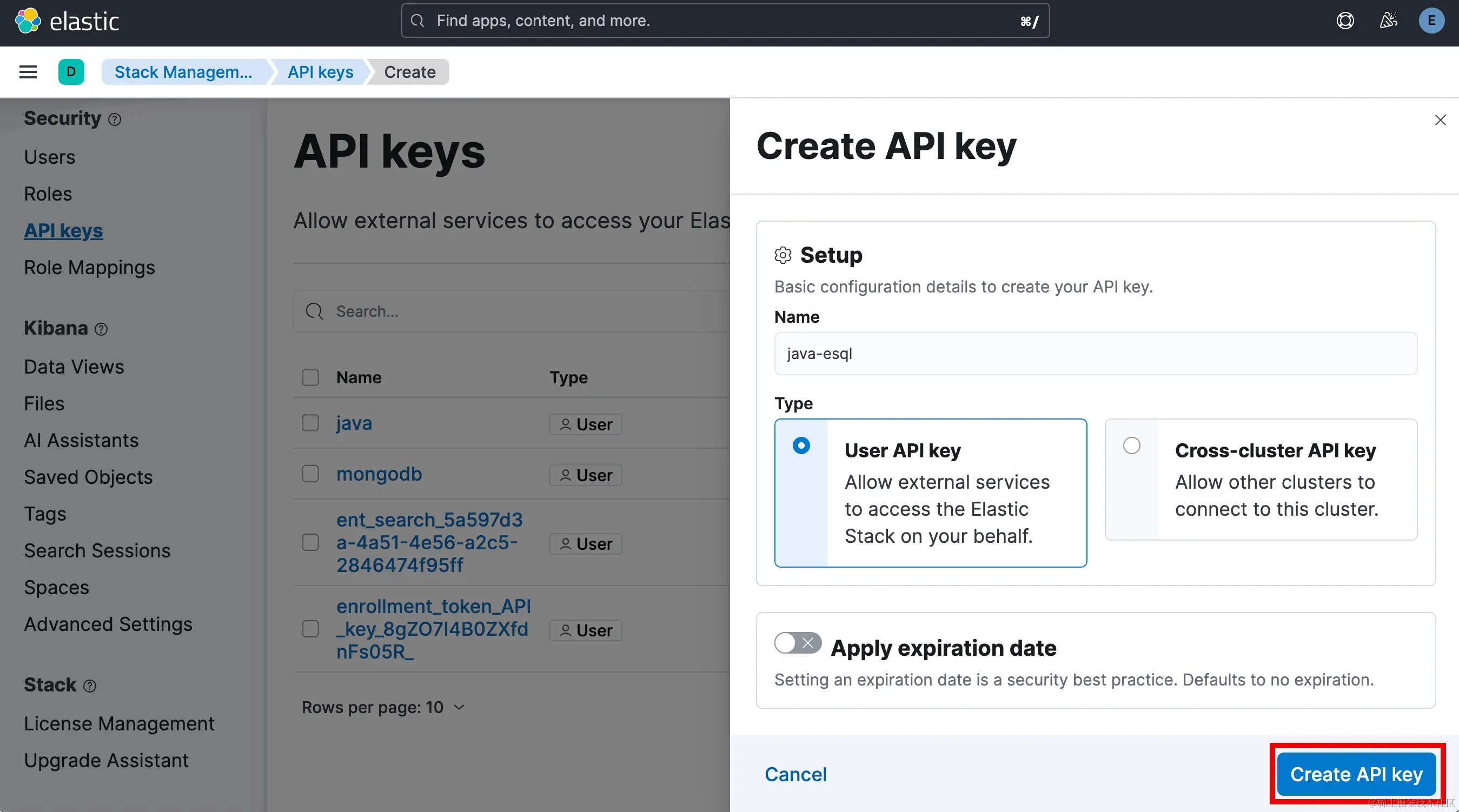Click the Cancel link
Viewport: 1459px width, 812px height.
795,774
